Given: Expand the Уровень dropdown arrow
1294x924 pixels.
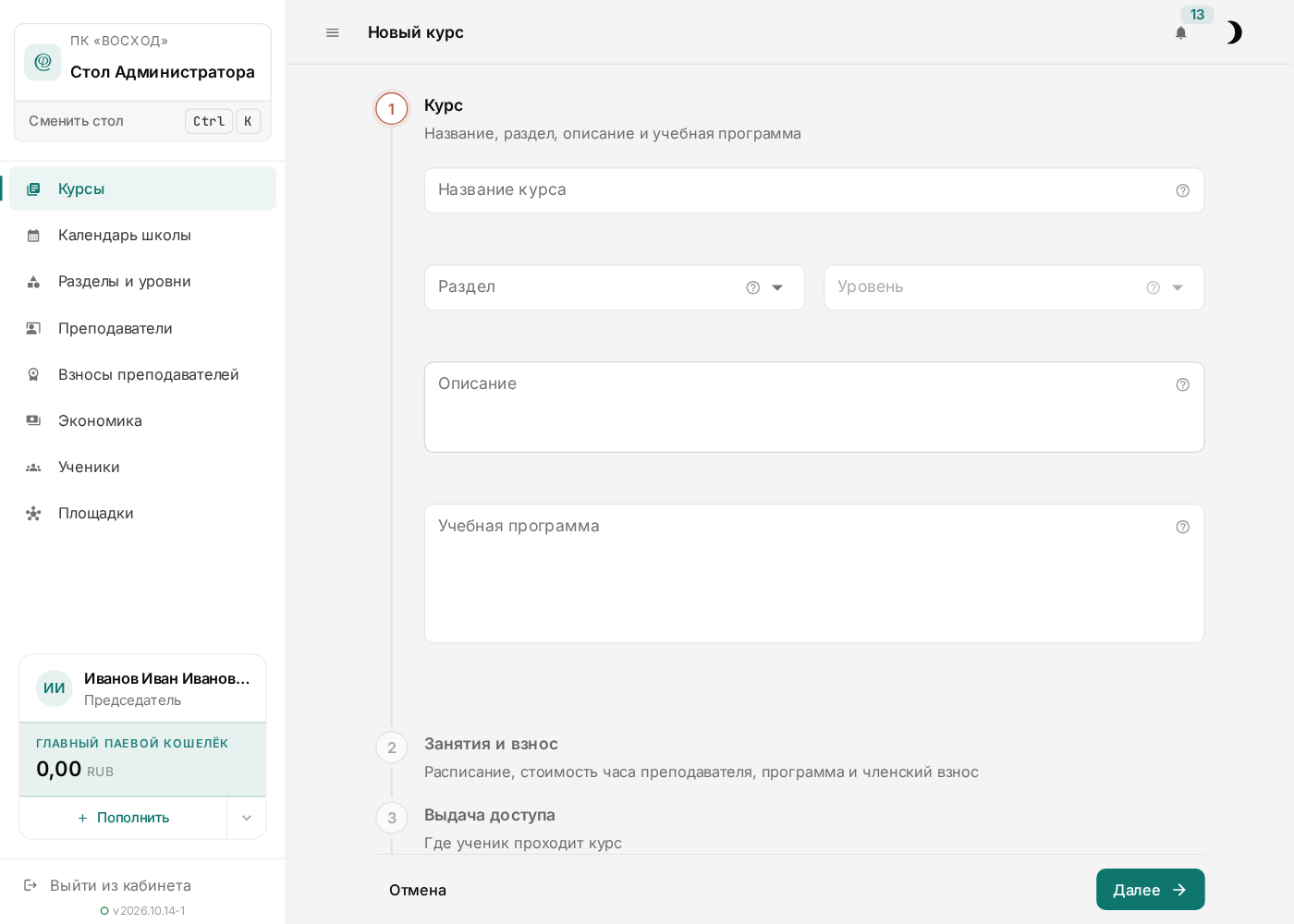Looking at the screenshot, I should 1178,287.
